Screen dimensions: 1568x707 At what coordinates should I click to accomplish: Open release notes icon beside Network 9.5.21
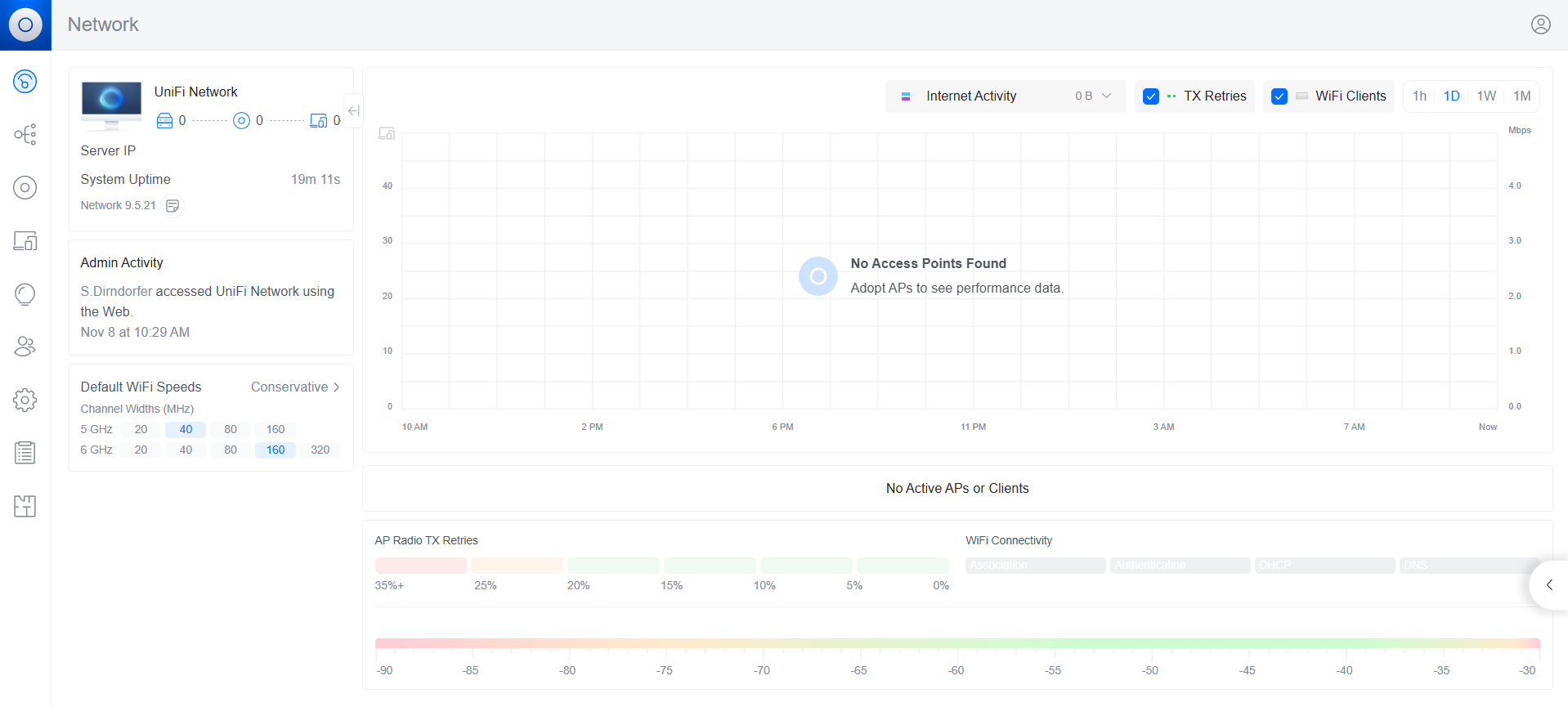coord(172,206)
